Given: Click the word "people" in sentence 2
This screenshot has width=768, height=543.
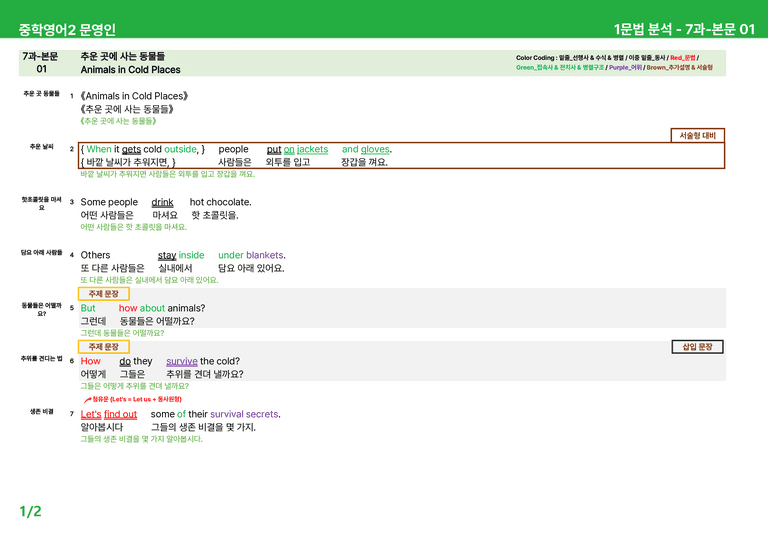Looking at the screenshot, I should coord(233,149).
